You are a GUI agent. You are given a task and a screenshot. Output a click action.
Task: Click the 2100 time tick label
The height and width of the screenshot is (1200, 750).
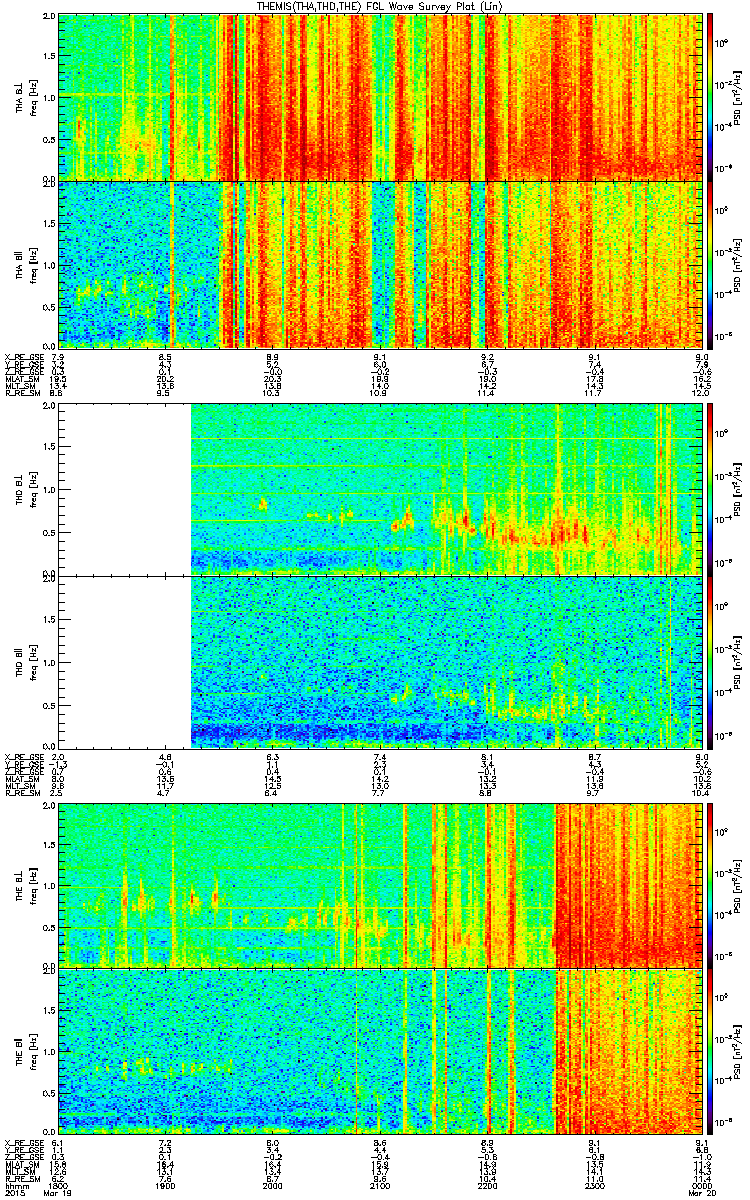(380, 1186)
